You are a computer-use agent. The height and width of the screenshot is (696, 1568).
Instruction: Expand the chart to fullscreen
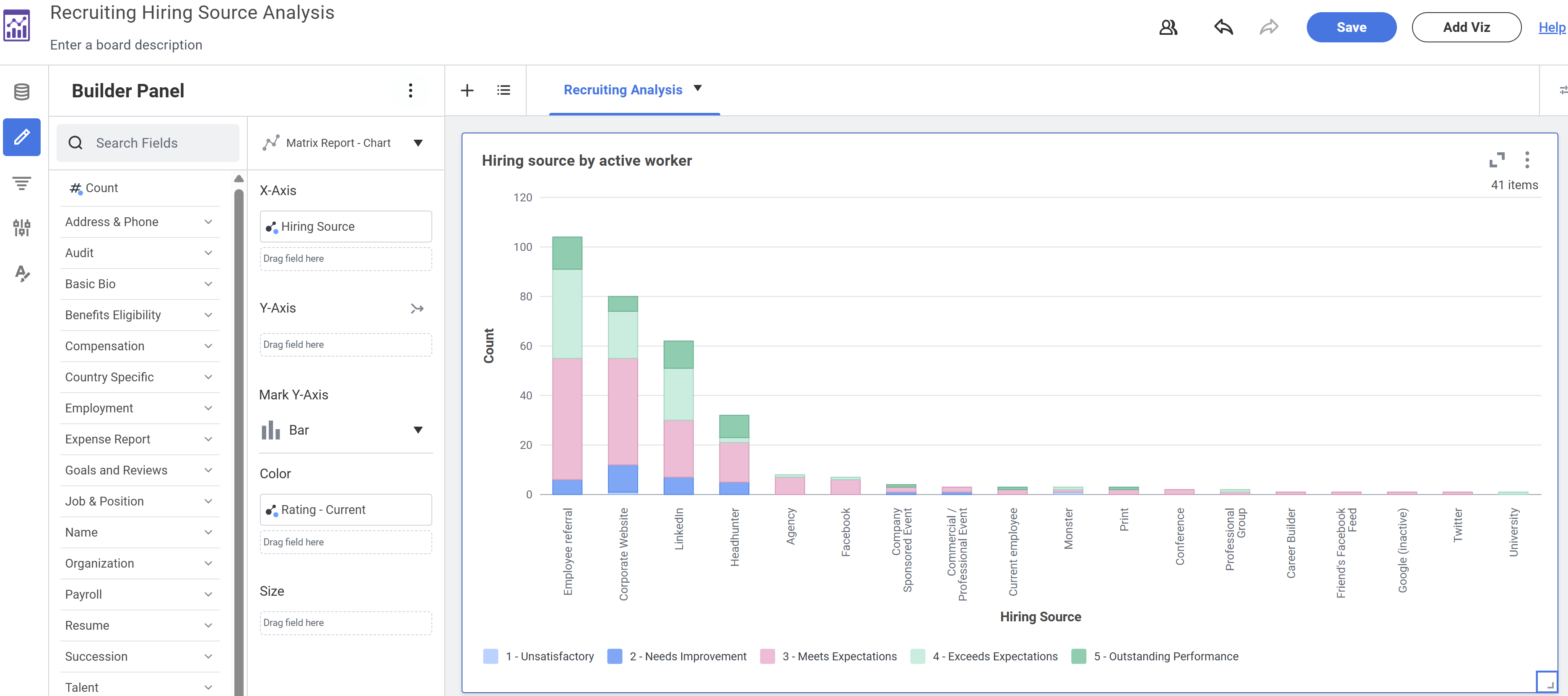1497,160
